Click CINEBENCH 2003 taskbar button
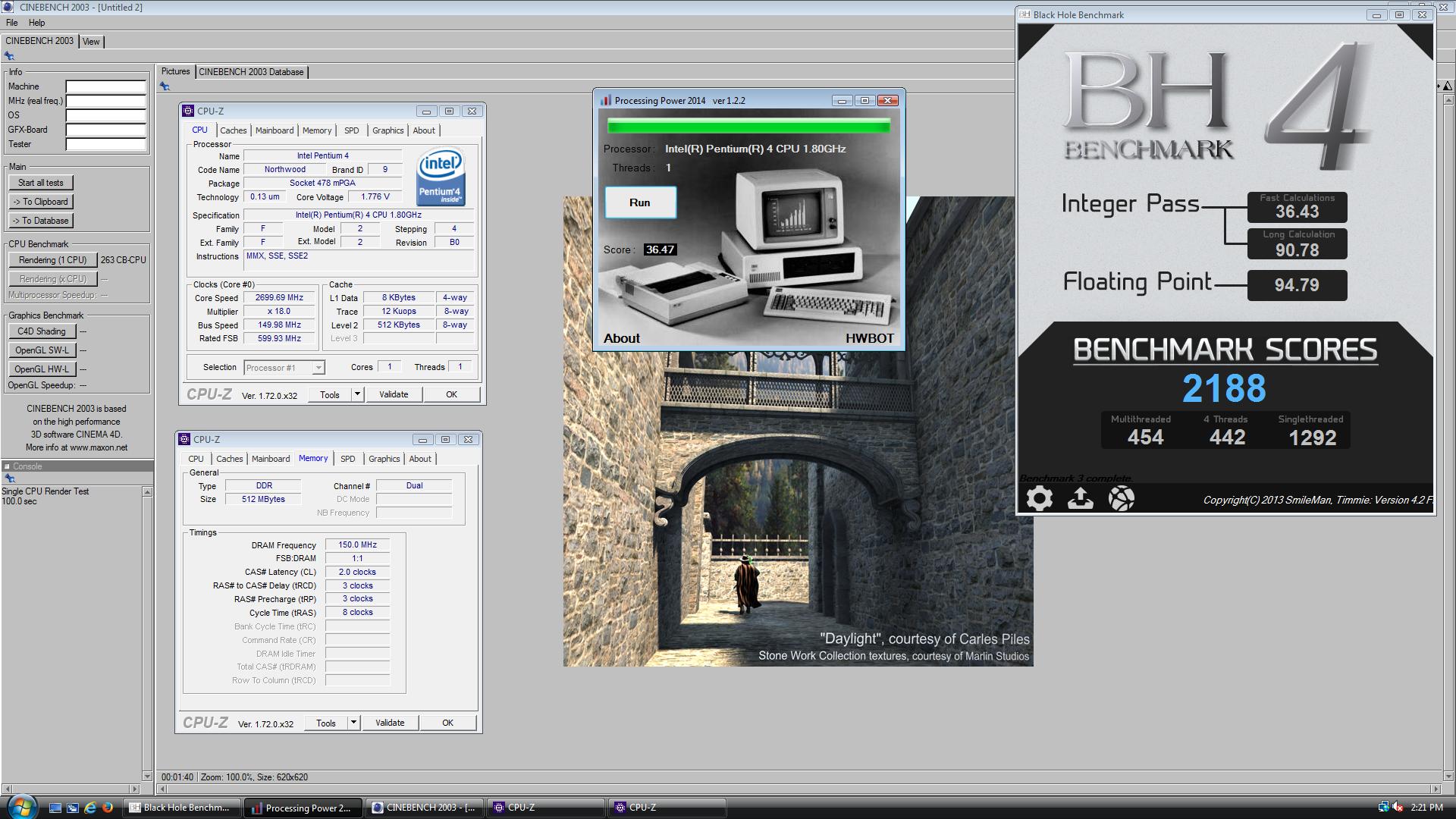 point(425,808)
